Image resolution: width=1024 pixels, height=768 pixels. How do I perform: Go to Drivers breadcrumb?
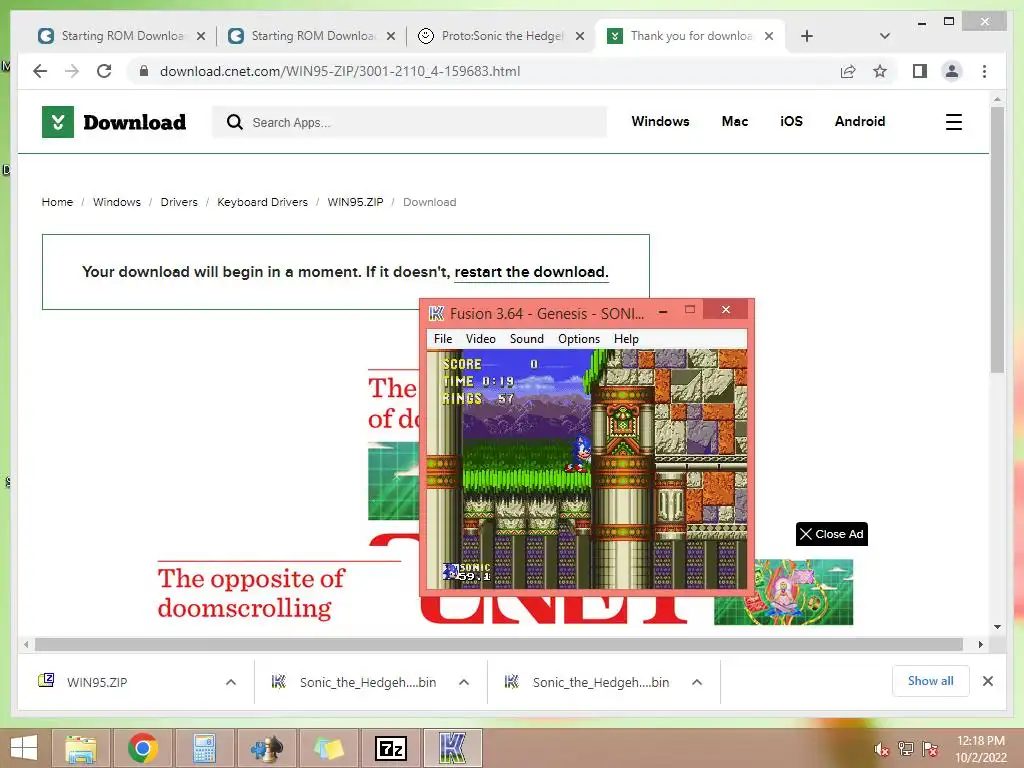(x=179, y=202)
